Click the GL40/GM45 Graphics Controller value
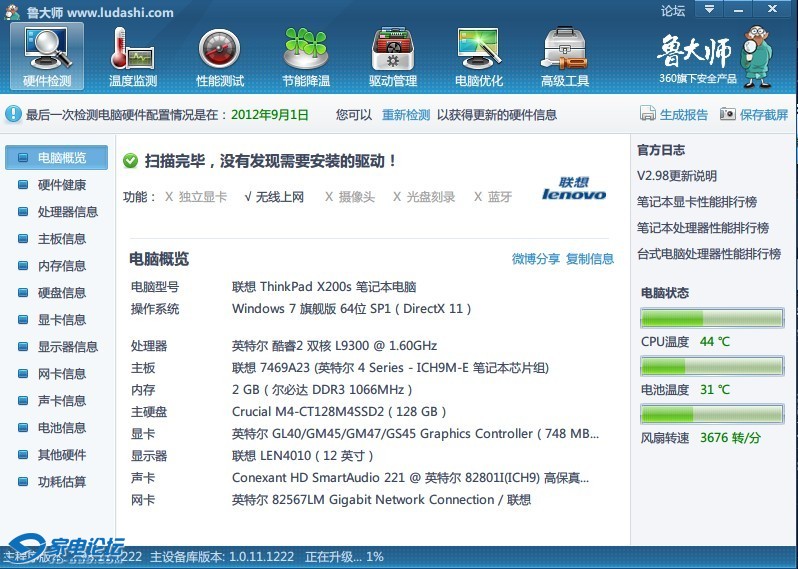 pyautogui.click(x=415, y=434)
